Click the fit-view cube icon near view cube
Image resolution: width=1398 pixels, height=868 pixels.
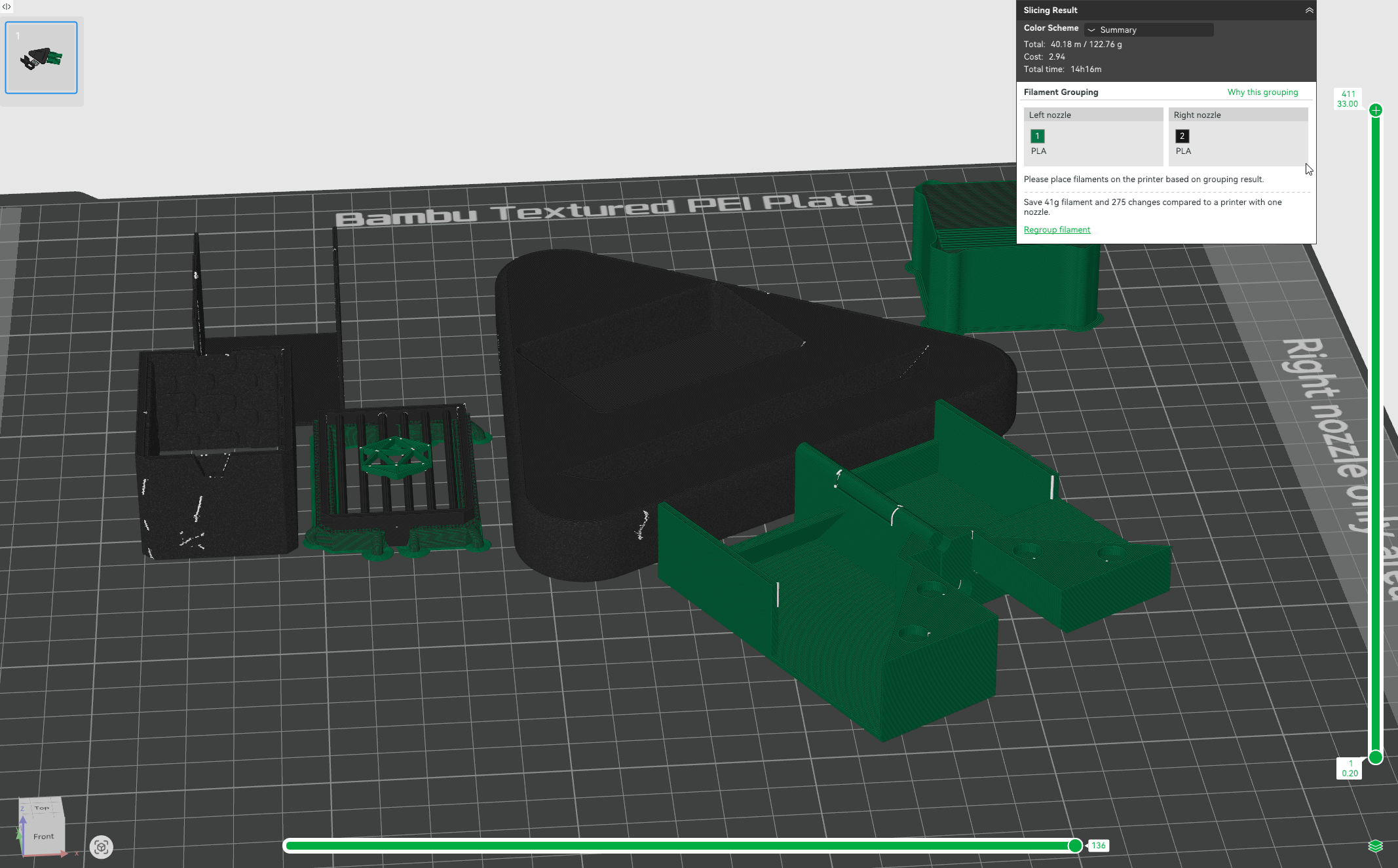101,847
